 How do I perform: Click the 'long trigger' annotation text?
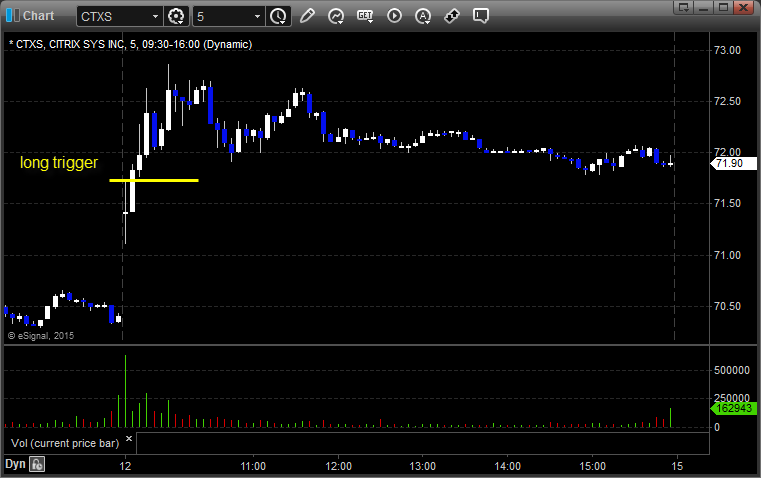point(59,163)
